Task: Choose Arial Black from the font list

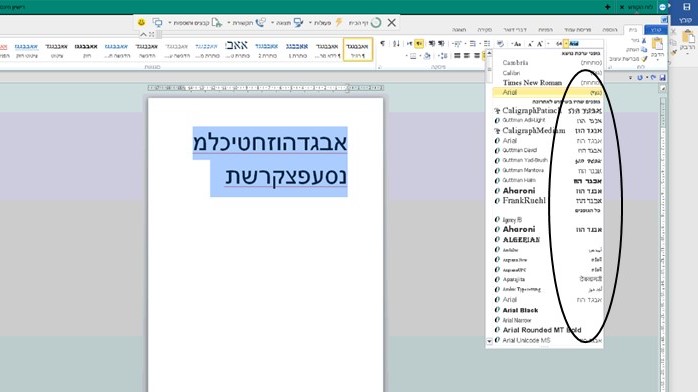Action: point(548,310)
